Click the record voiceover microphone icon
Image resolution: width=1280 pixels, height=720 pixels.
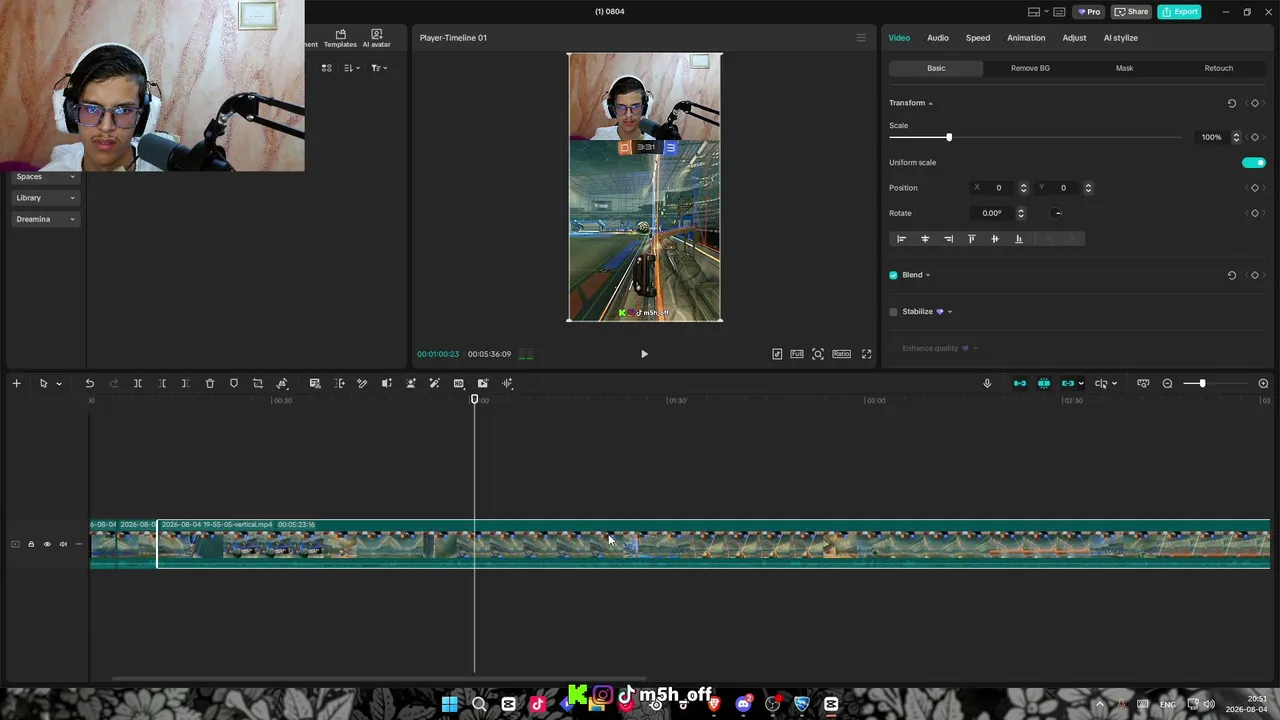click(987, 383)
